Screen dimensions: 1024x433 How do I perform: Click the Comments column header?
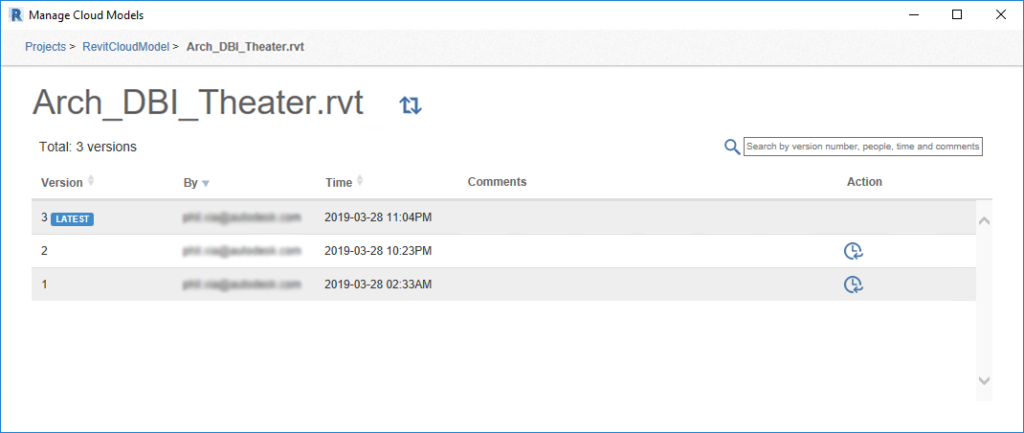(x=497, y=182)
